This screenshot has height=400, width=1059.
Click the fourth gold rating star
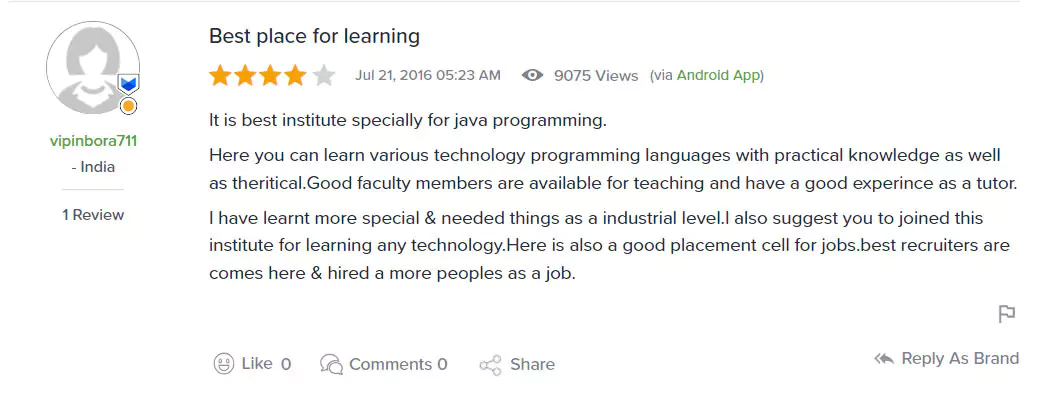(298, 75)
